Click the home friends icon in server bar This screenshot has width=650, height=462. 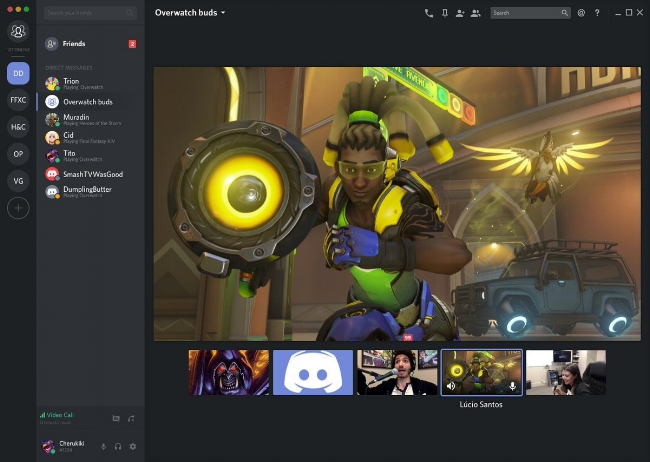click(18, 31)
